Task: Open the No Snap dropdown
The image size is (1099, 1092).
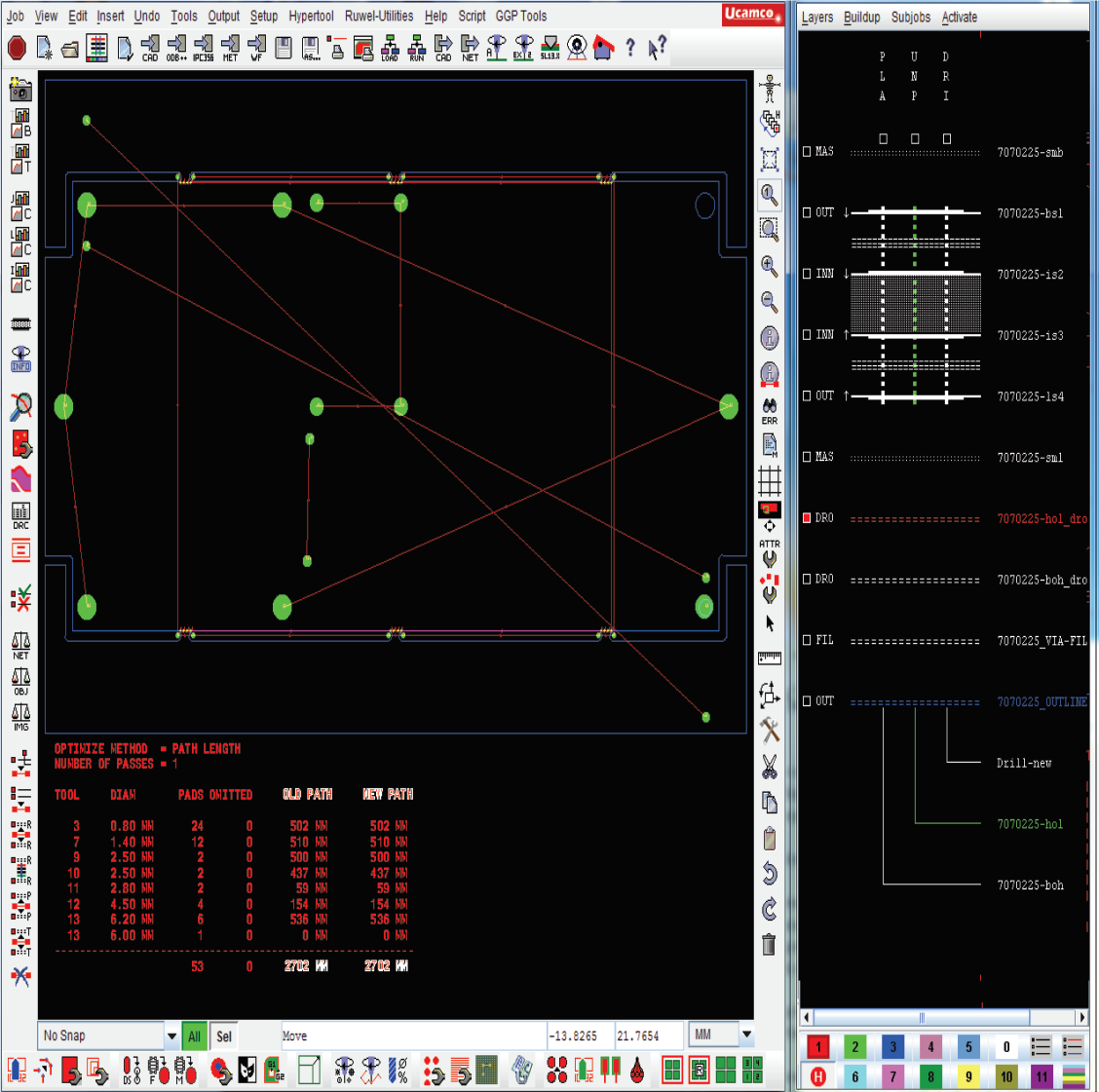Action: coord(171,1036)
